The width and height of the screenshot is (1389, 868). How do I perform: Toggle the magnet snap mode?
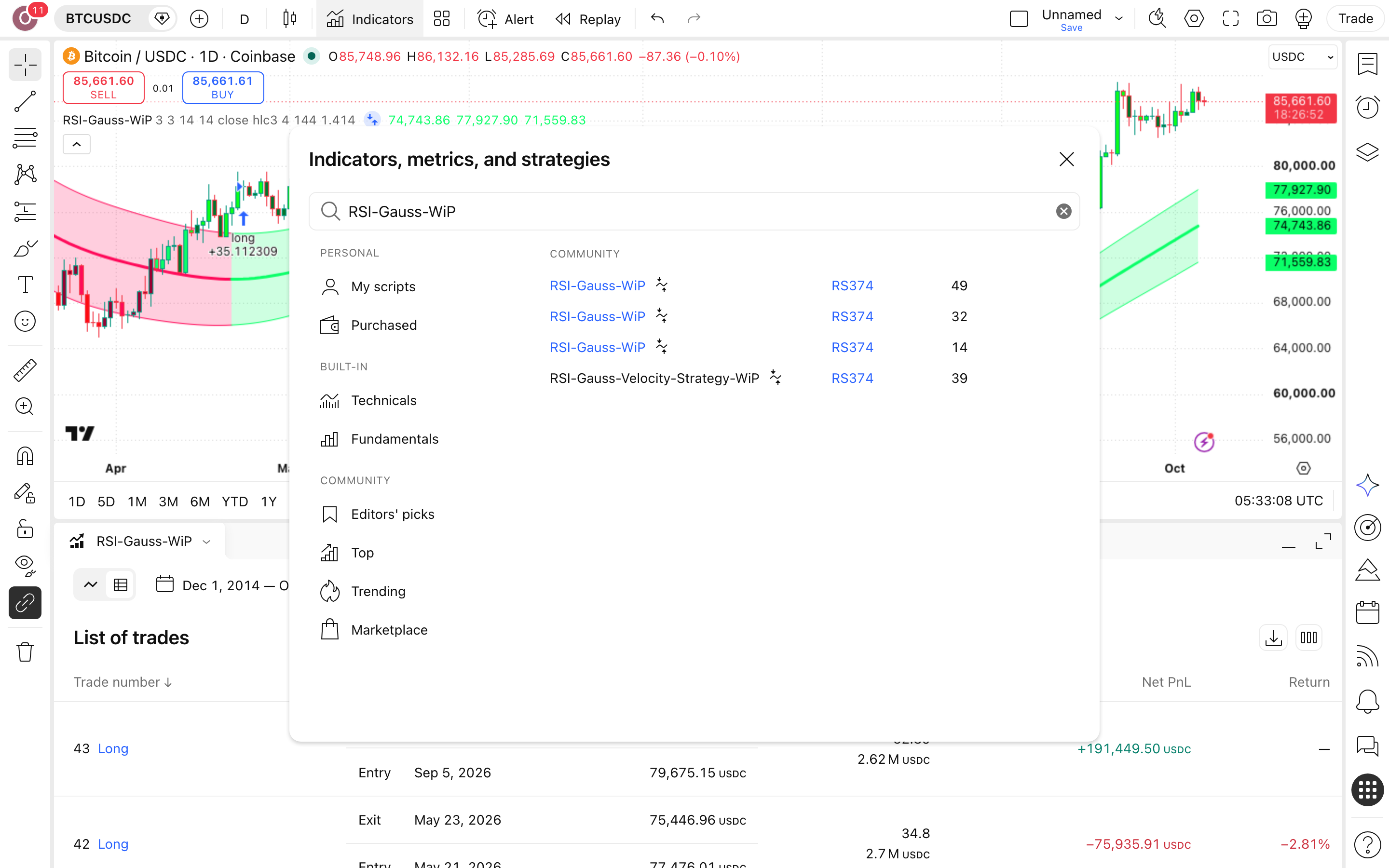coord(25,456)
